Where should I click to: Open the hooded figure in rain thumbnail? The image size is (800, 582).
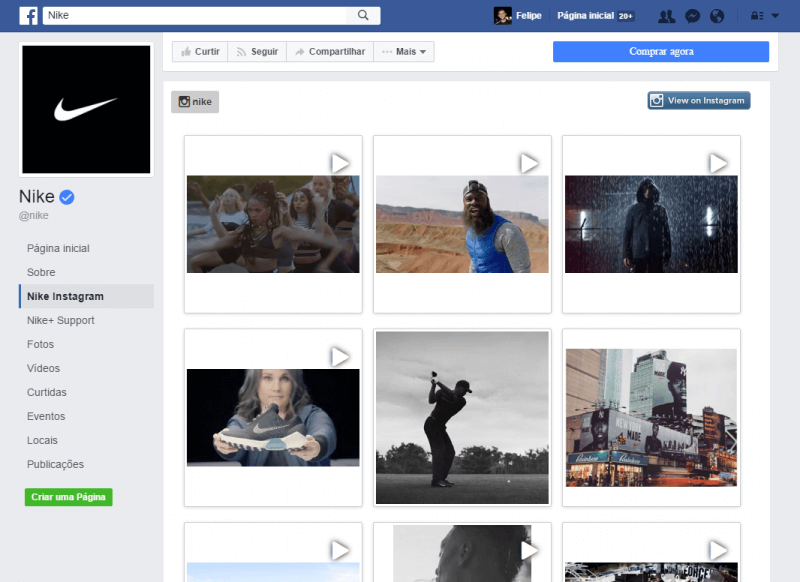click(651, 224)
